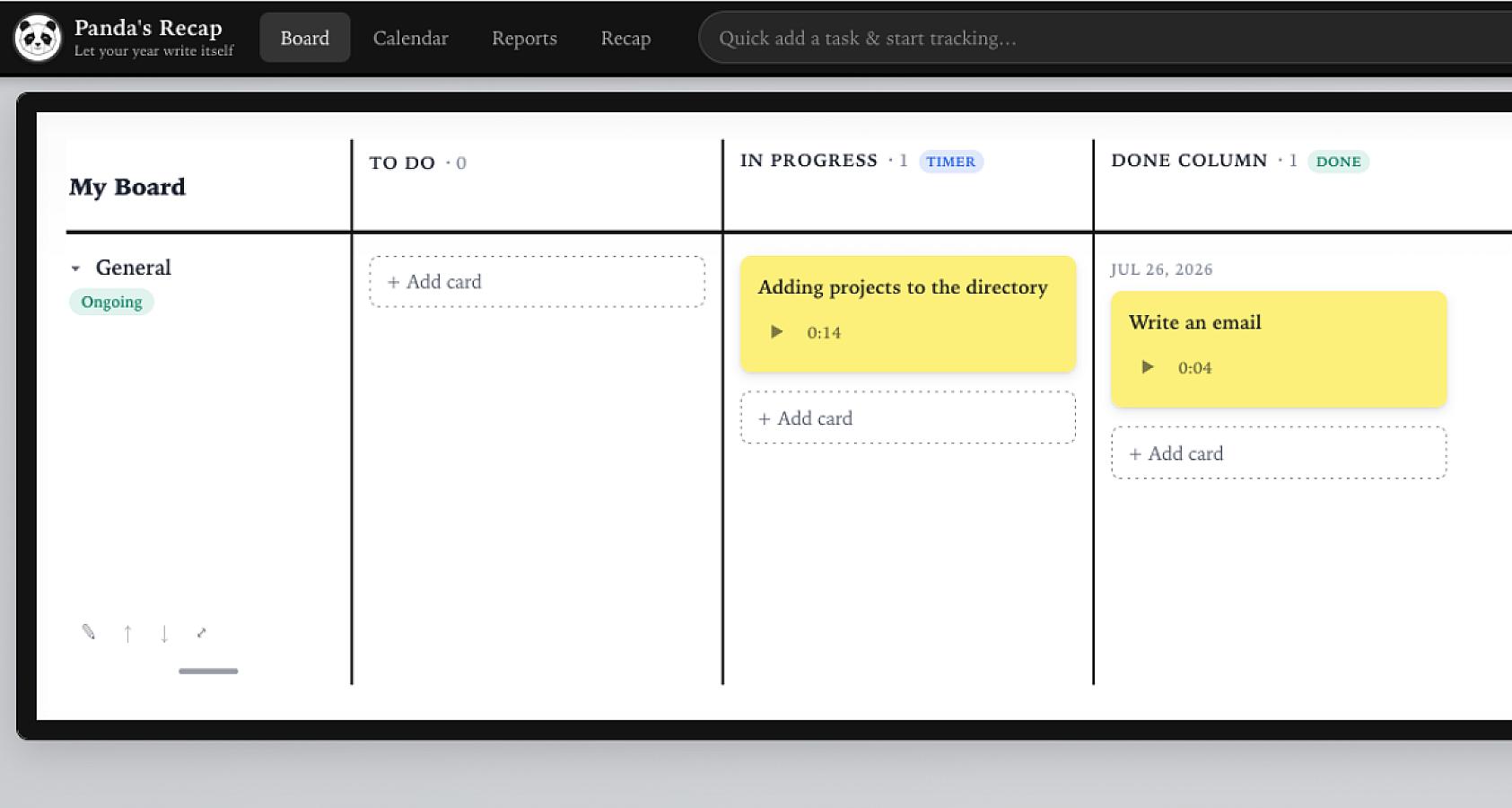Viewport: 1512px width, 808px height.
Task: Click the Panda's Recap panda logo
Action: 38,38
